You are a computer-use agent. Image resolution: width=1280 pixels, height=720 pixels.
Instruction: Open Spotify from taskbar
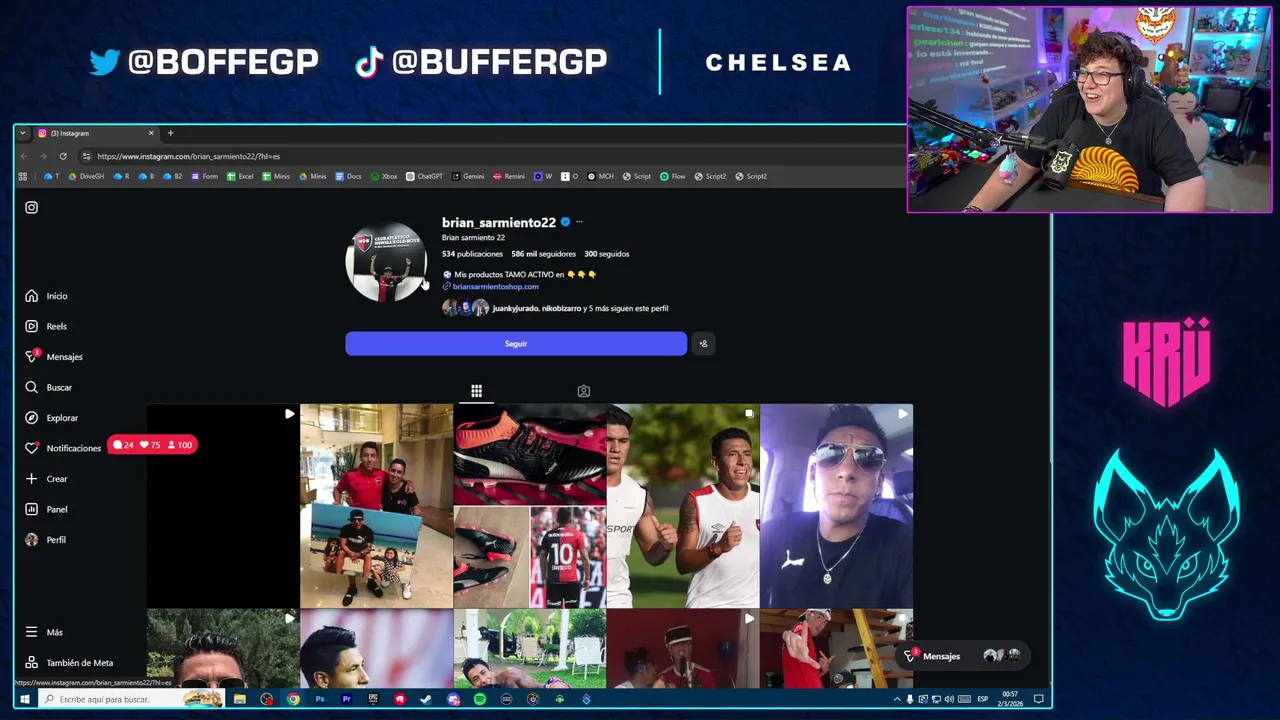(479, 699)
